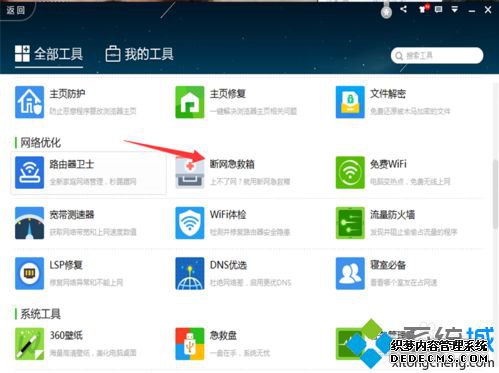Click the 急救盘 title text
Image resolution: width=499 pixels, height=373 pixels.
point(223,336)
